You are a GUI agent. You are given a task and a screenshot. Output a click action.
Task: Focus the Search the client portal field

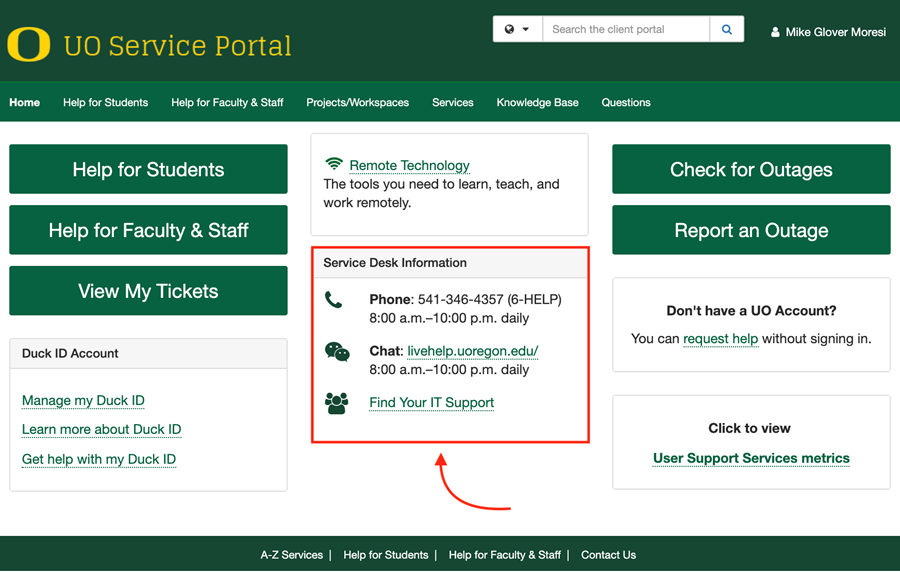pyautogui.click(x=626, y=29)
